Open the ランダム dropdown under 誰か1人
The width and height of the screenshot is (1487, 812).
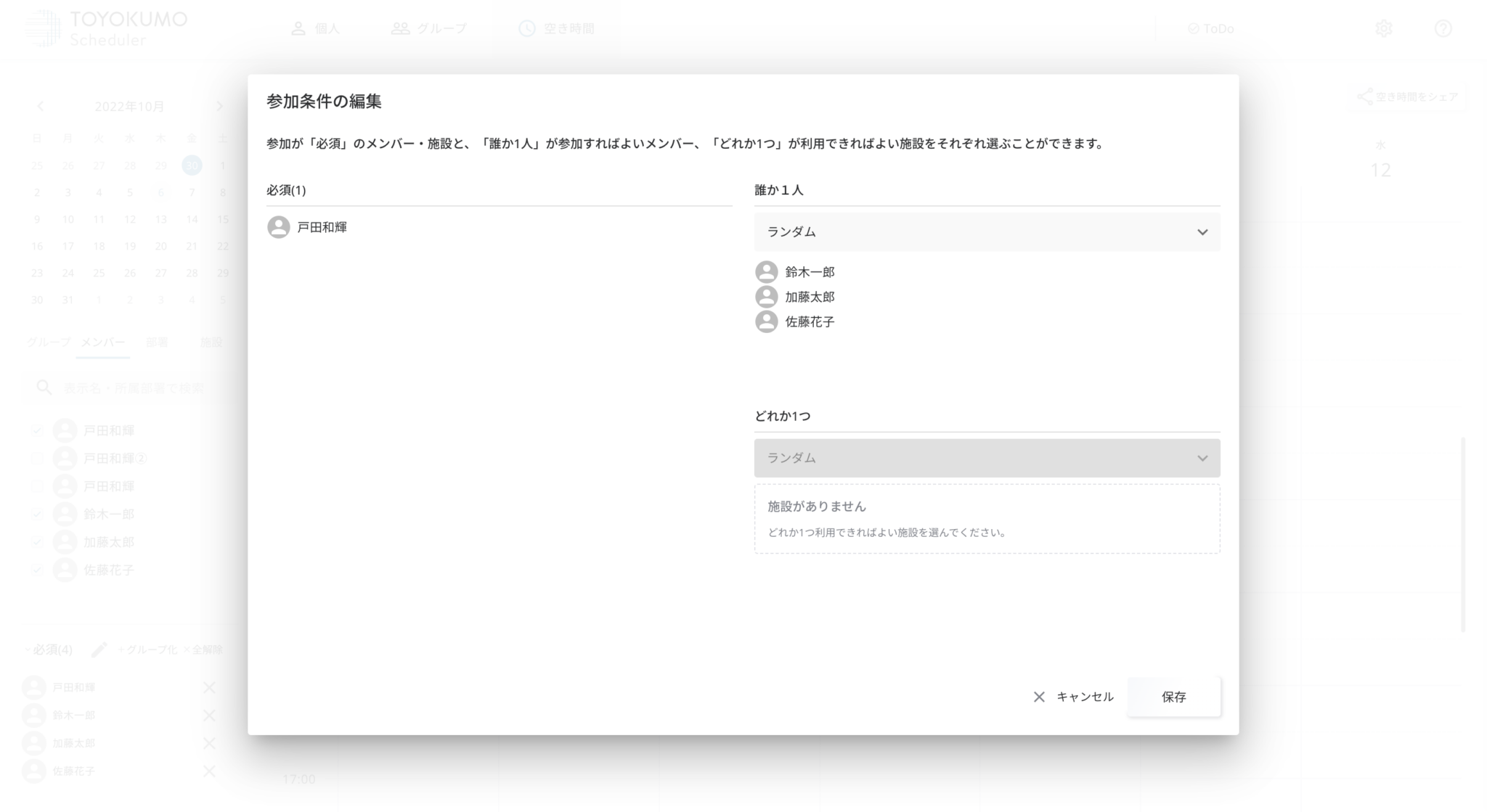pos(986,232)
